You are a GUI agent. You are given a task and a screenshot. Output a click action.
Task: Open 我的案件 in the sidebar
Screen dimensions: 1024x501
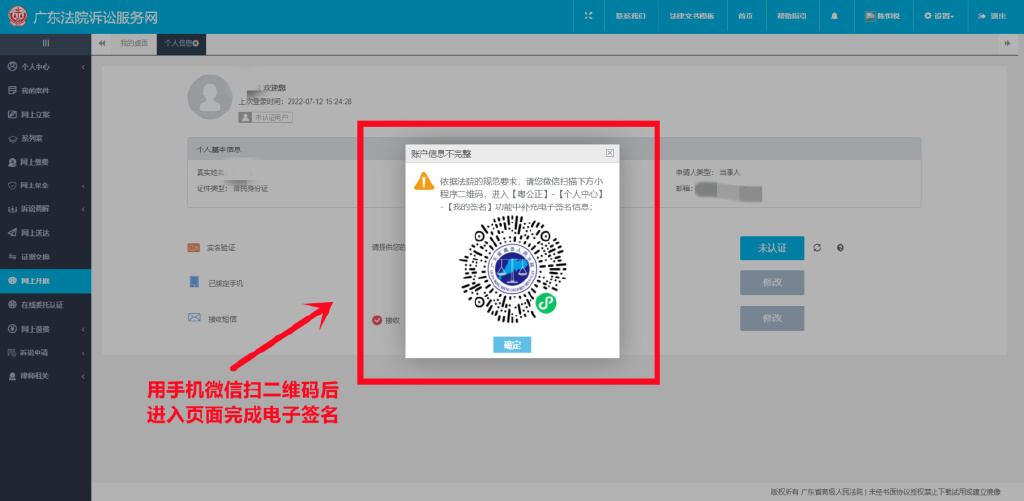[45, 91]
